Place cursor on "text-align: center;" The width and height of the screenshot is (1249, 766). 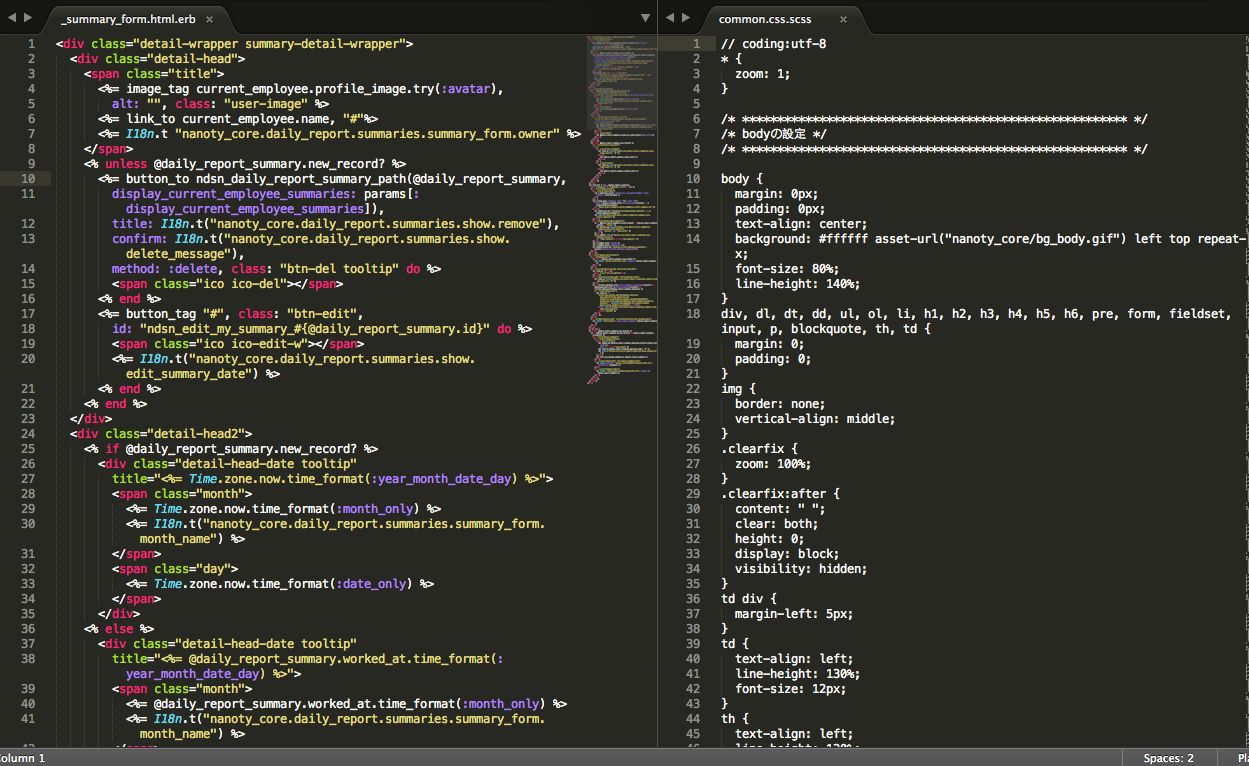coord(801,224)
